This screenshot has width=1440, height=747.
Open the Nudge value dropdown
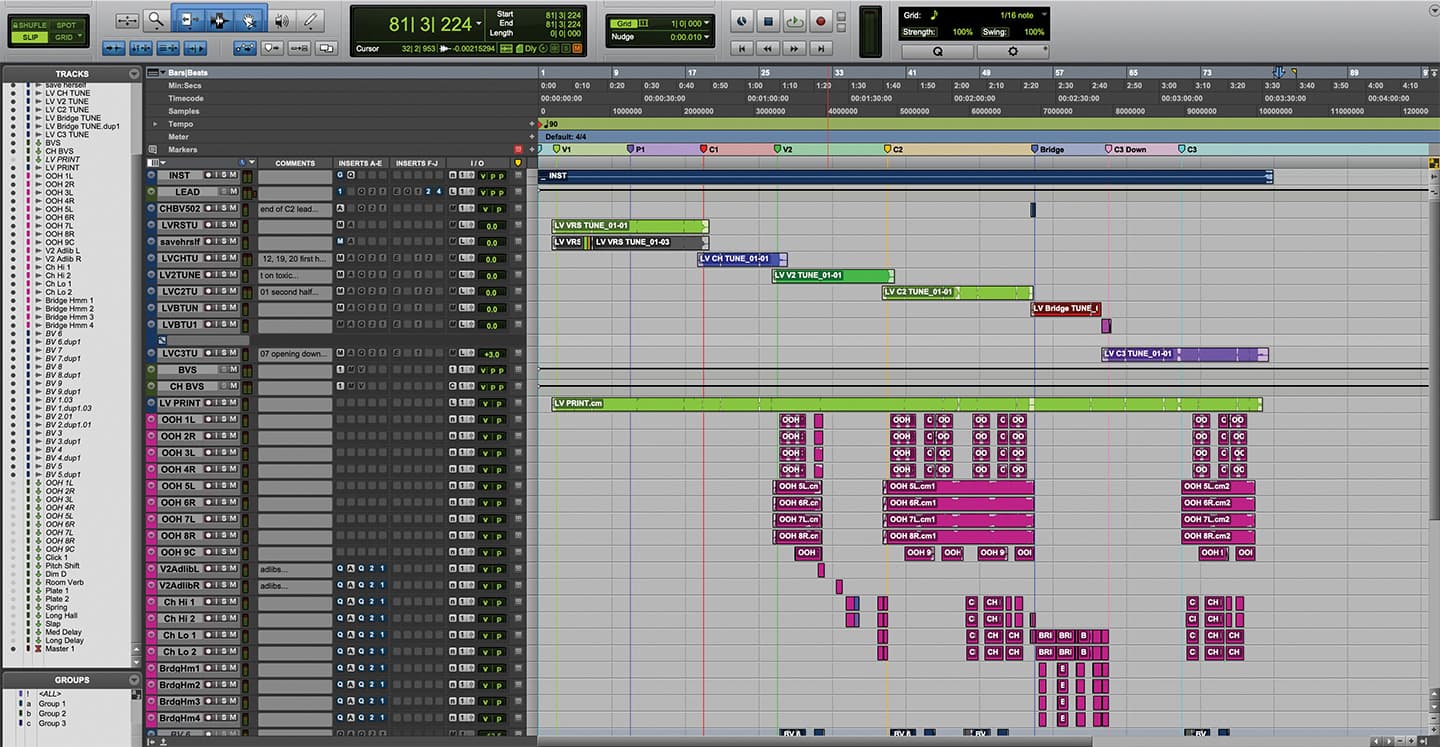(706, 37)
